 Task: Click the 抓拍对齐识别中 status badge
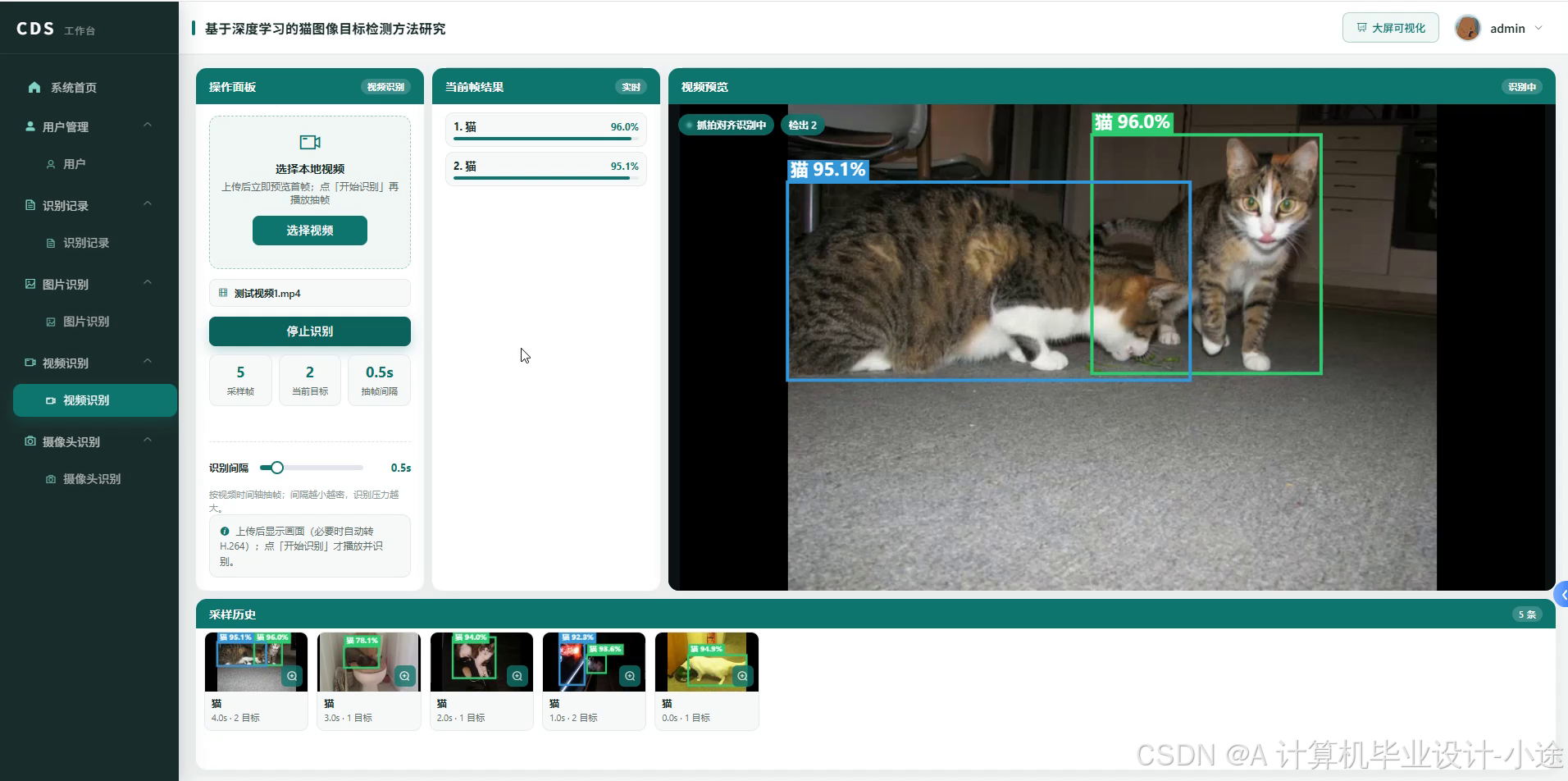(x=726, y=126)
